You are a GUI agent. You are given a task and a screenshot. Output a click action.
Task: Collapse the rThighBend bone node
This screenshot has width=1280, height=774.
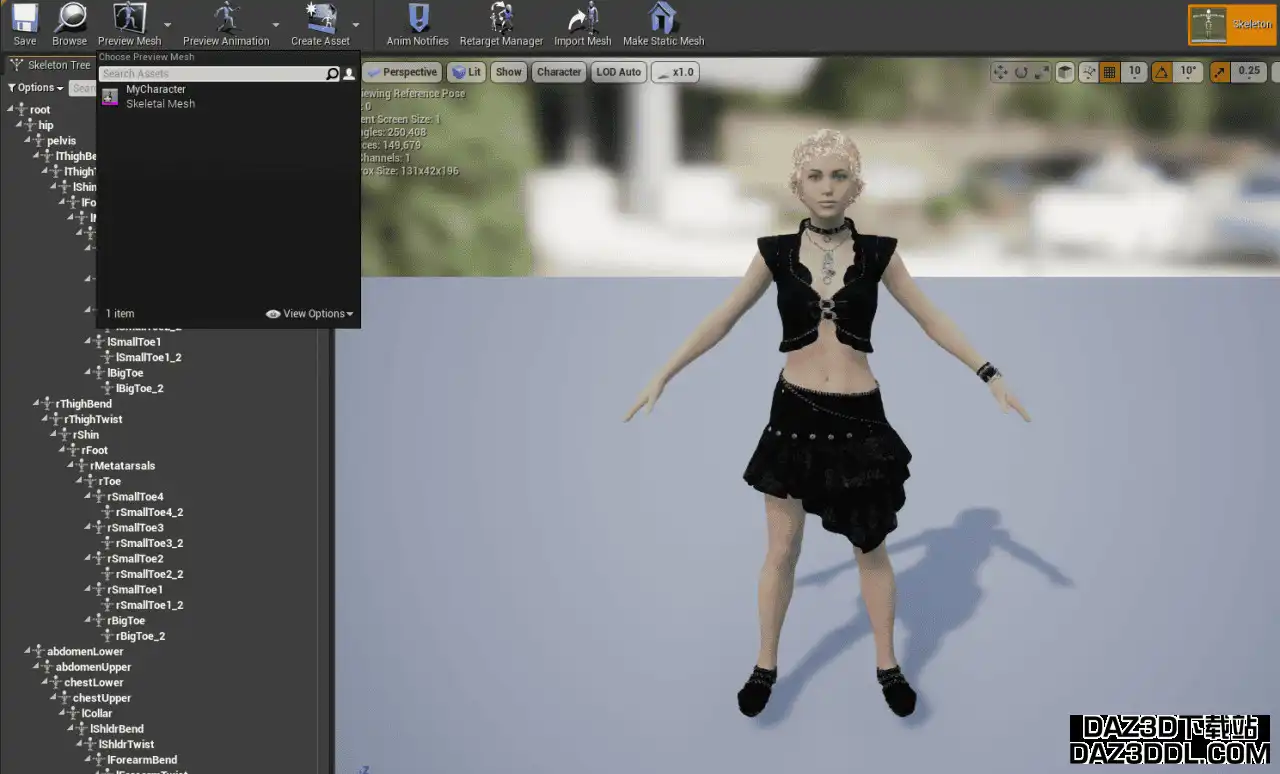tap(37, 404)
